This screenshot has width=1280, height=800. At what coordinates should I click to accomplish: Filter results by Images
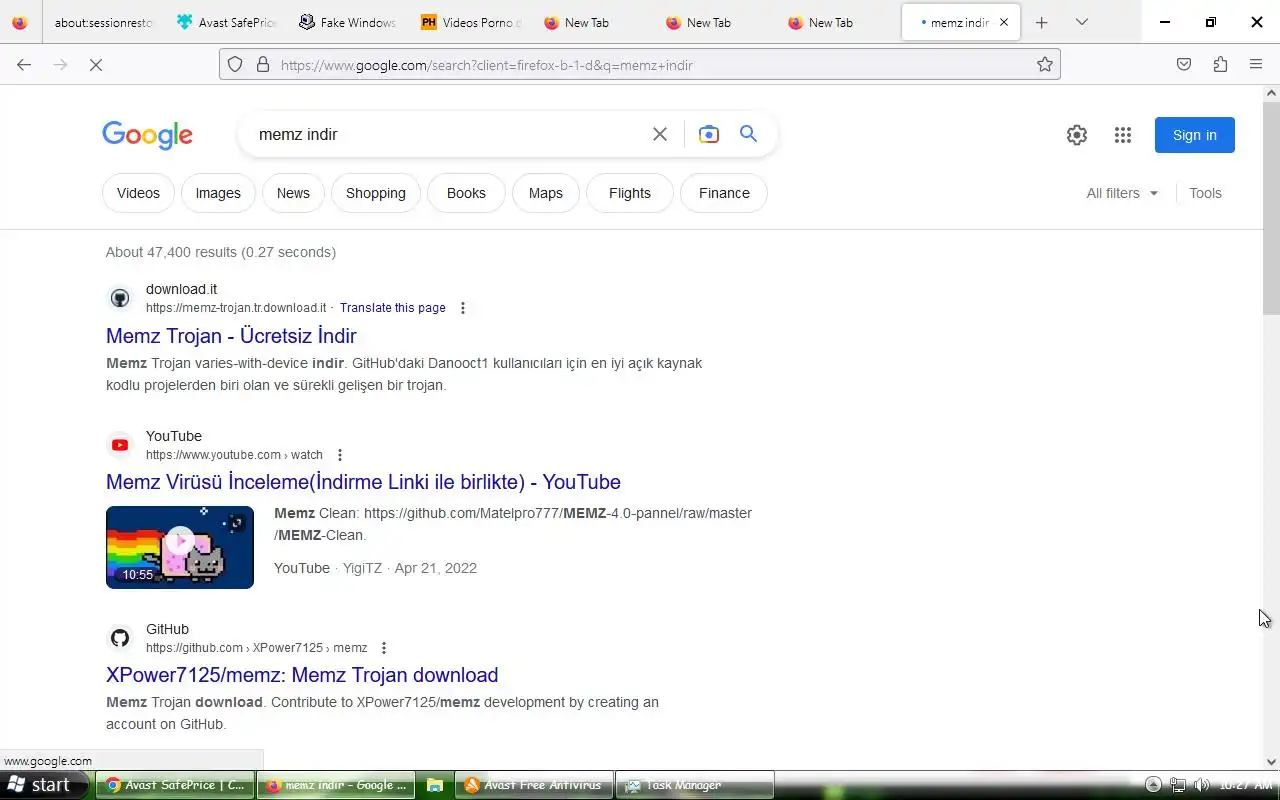coord(218,193)
